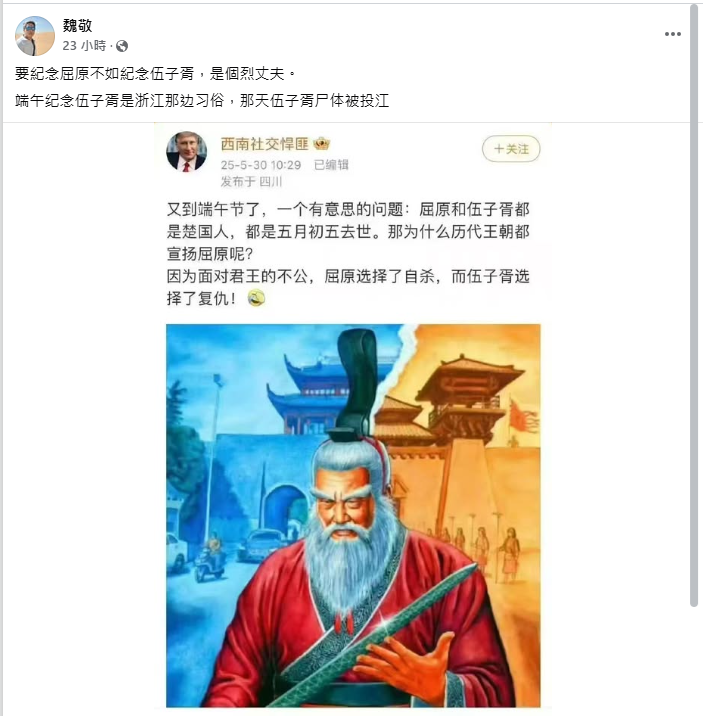This screenshot has height=716, width=703.
Task: Open the painting of the bearded elder
Action: tap(353, 516)
